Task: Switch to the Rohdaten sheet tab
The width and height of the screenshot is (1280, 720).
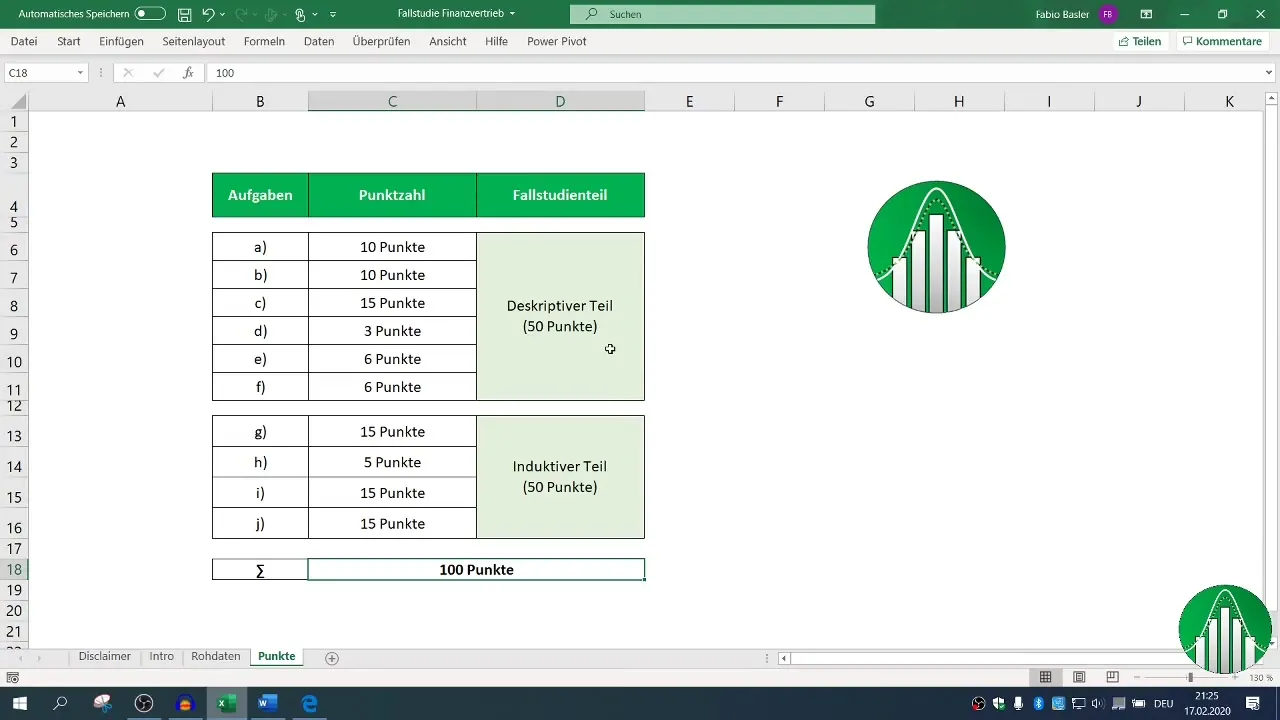Action: (216, 657)
